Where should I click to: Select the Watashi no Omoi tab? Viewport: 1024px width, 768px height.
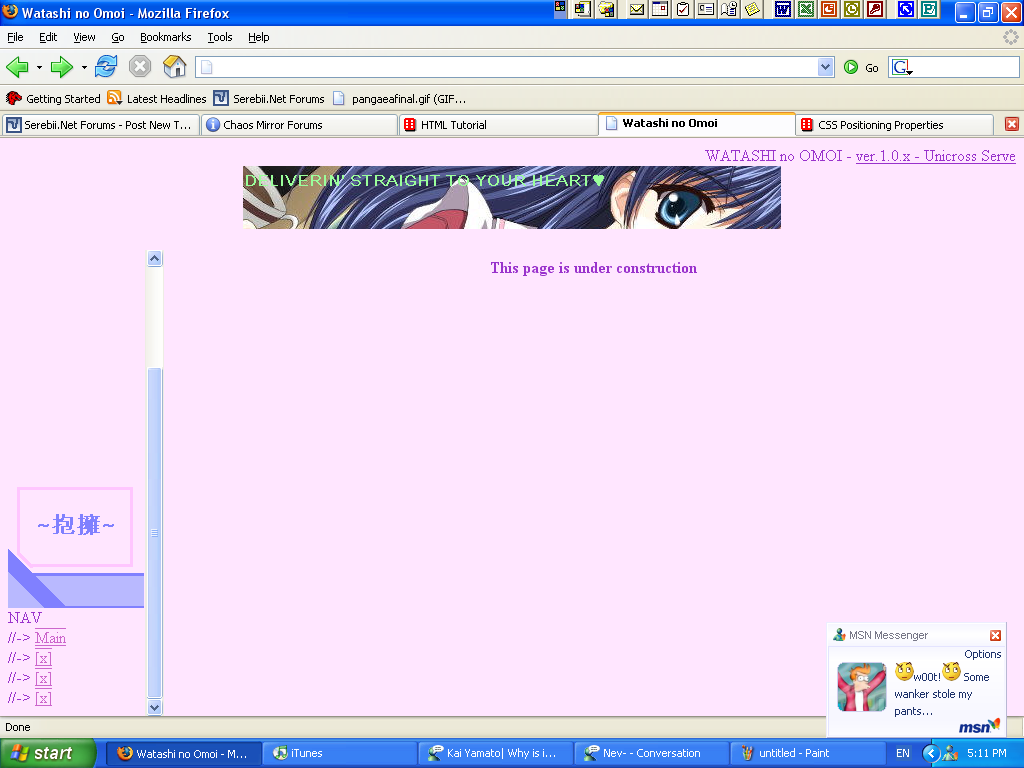click(x=696, y=123)
